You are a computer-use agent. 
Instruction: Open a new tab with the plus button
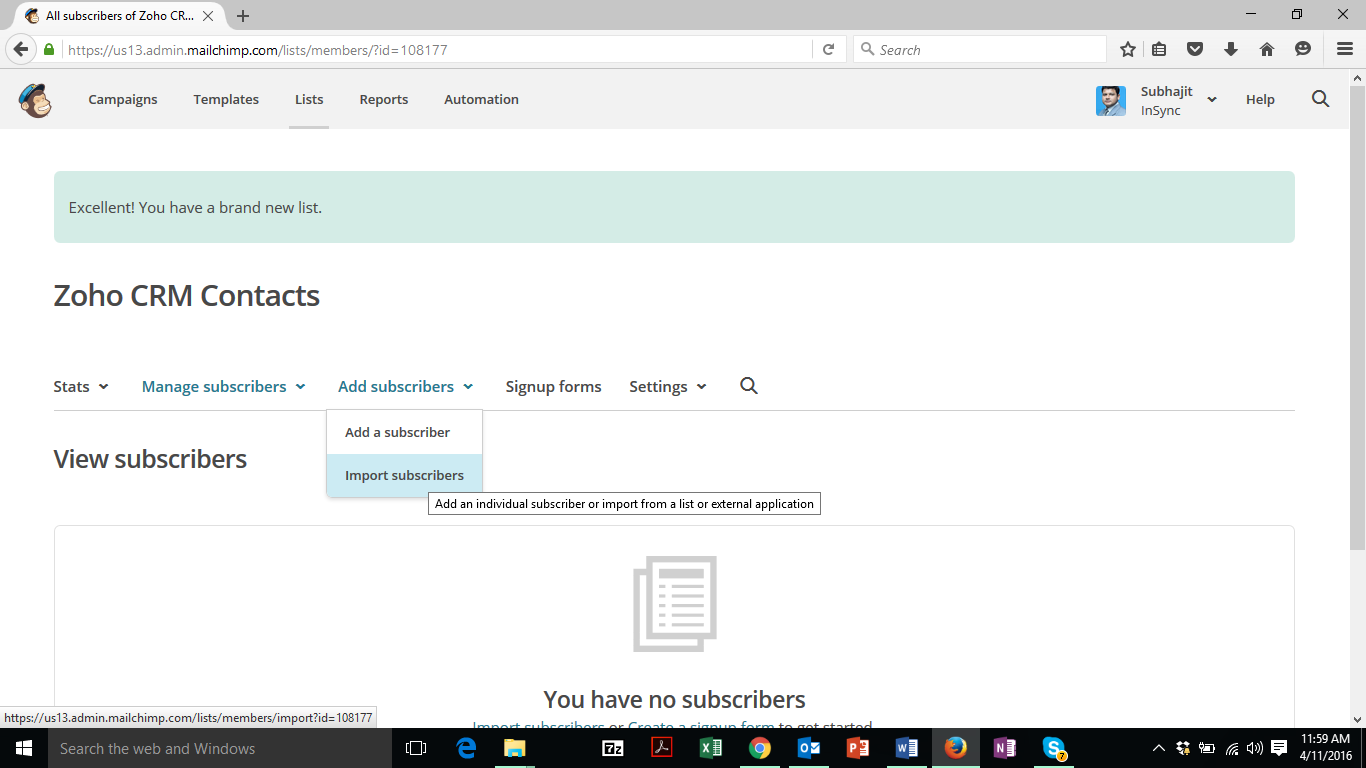[x=243, y=16]
